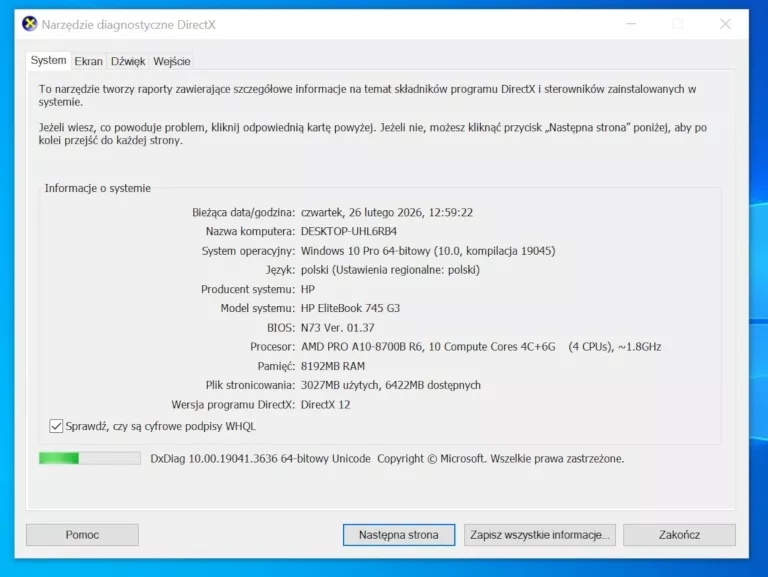Viewport: 768px width, 577px height.
Task: Click the Pomoc button
Action: point(82,535)
